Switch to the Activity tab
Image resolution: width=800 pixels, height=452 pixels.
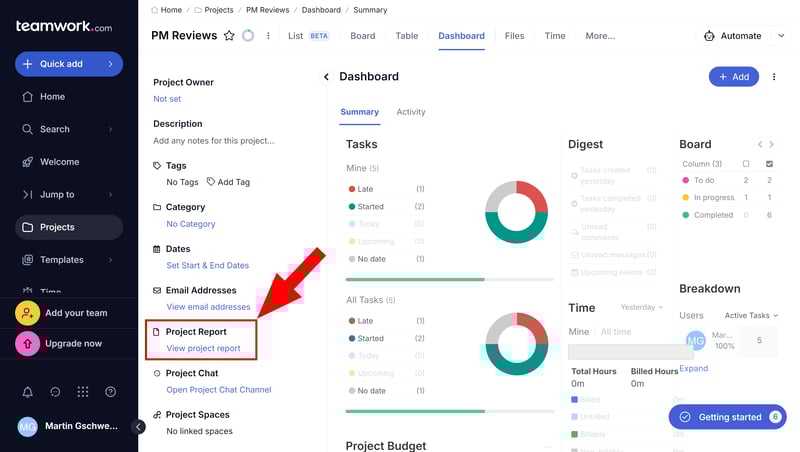click(411, 112)
